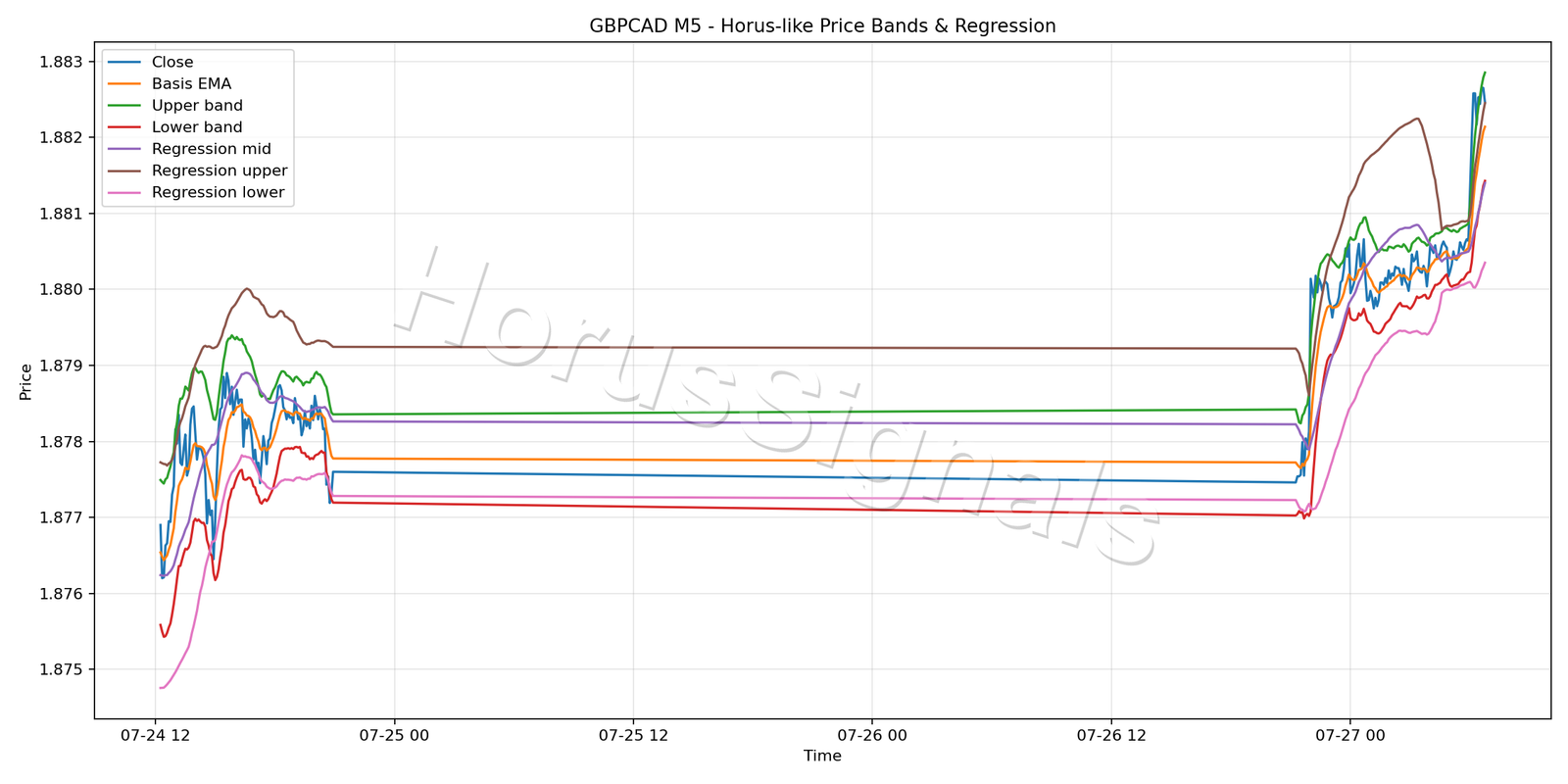1568x784 pixels.
Task: Click the 1.876 y-axis tick label
Action: [61, 594]
